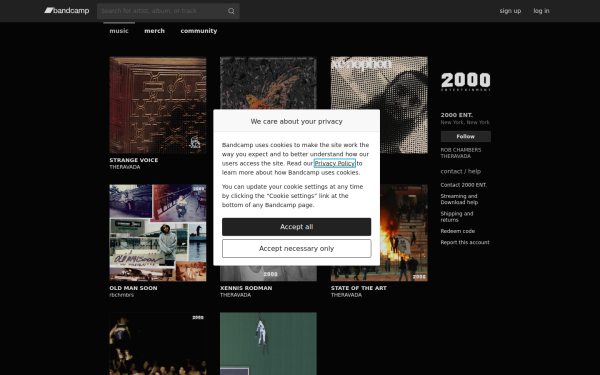Screen dimensions: 600x375
Task: Click the 'contact / help' heading text
Action: pos(461,171)
